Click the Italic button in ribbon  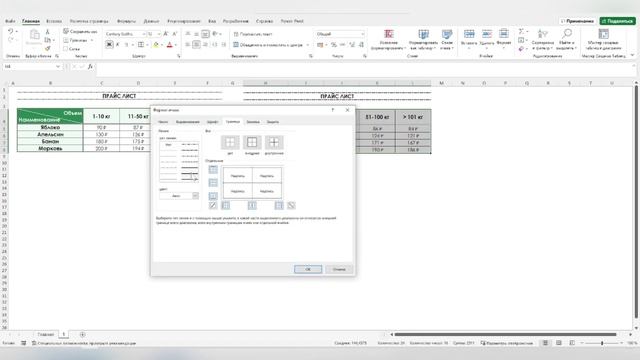point(118,44)
